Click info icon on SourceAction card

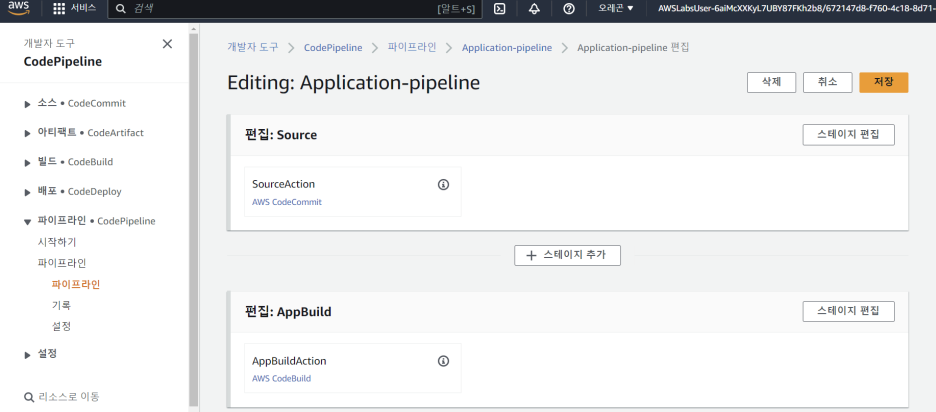[443, 184]
